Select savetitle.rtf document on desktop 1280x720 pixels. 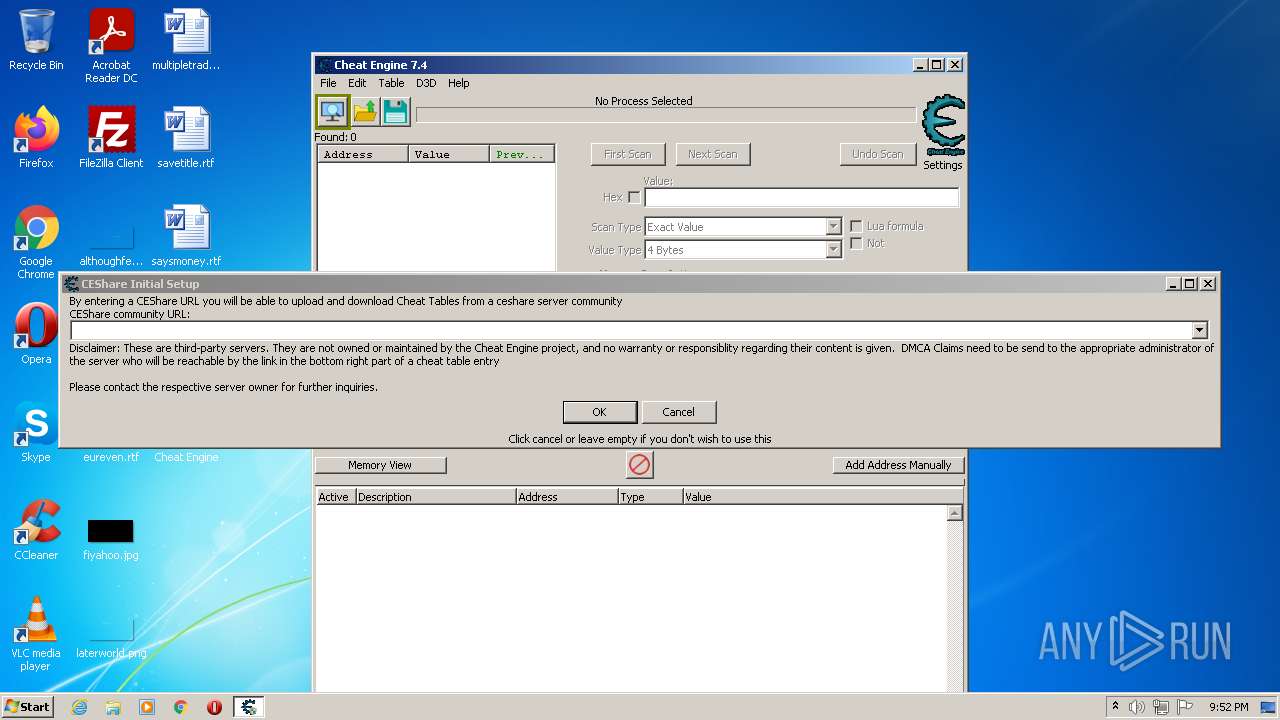(186, 138)
